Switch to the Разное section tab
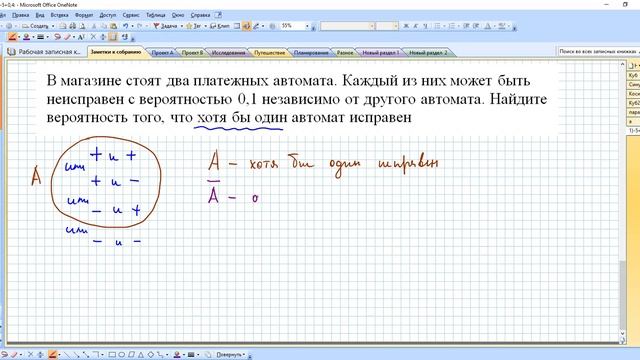Viewport: 640px width, 360px height. point(345,53)
